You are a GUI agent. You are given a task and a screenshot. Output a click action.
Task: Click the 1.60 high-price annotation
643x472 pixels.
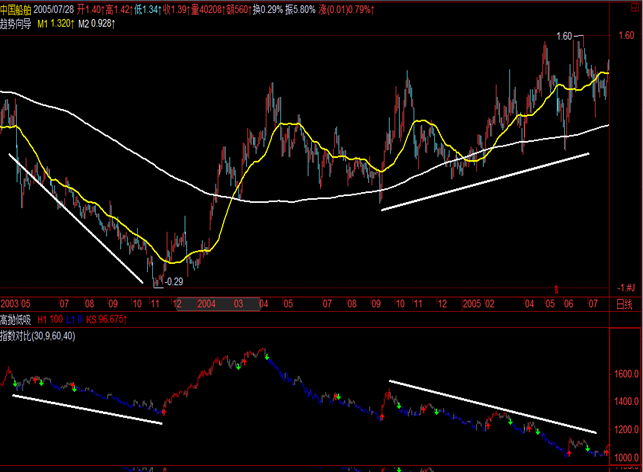click(x=566, y=37)
